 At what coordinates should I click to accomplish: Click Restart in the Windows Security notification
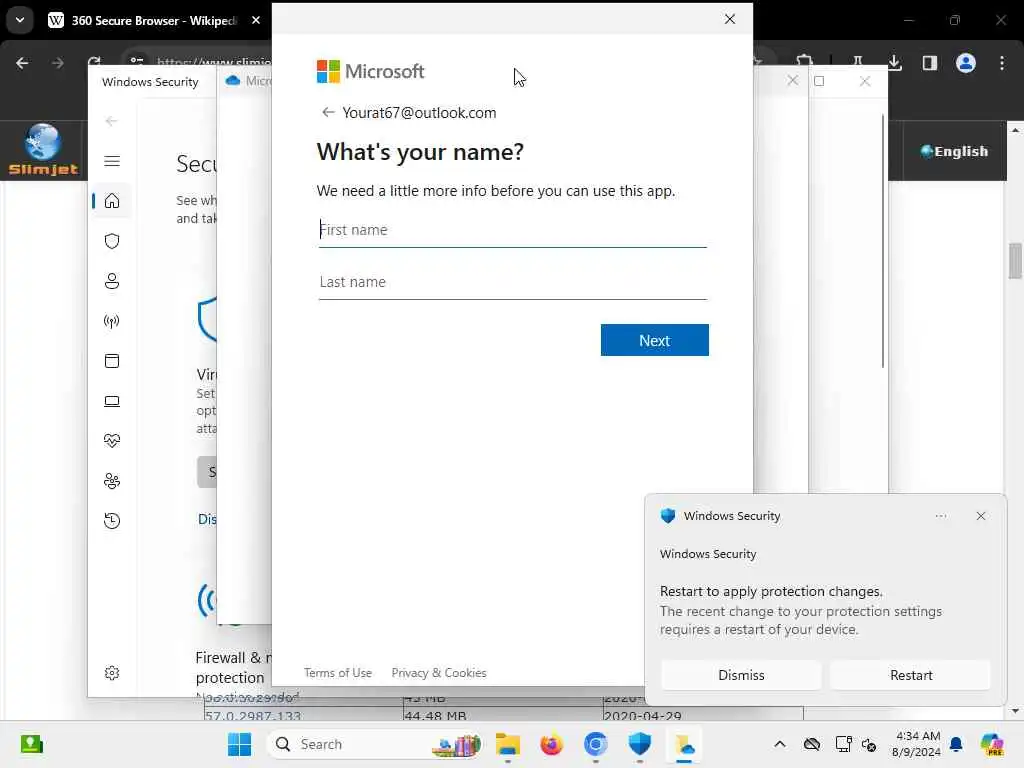click(910, 675)
